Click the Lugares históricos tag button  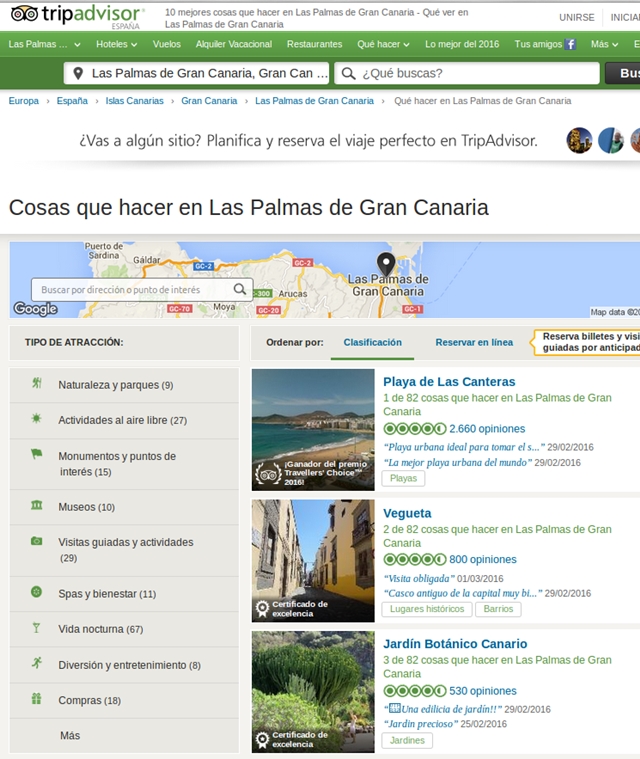(427, 609)
